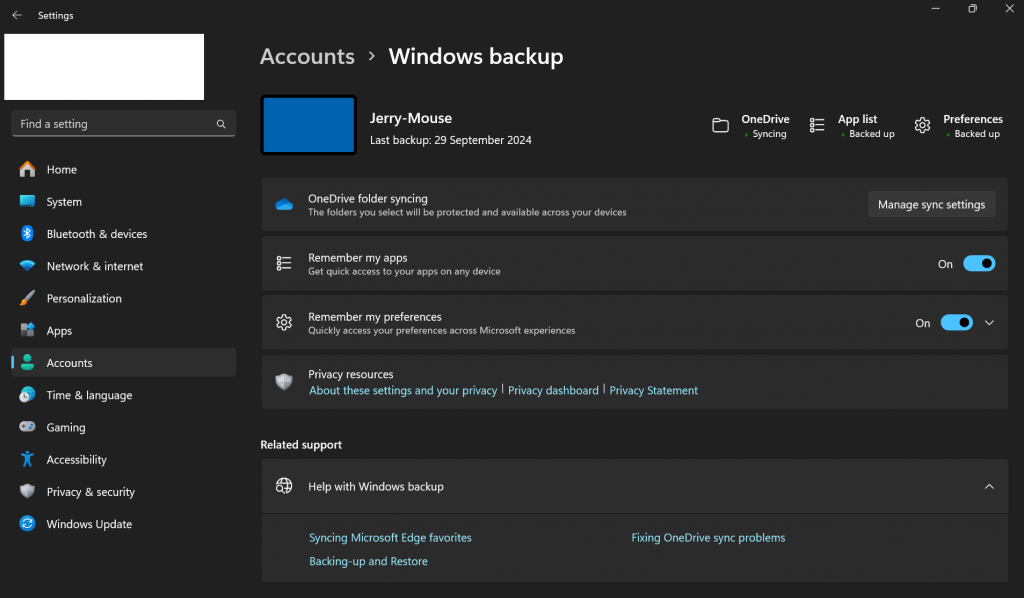Click the Find a setting search field
This screenshot has height=598, width=1024.
tap(123, 123)
